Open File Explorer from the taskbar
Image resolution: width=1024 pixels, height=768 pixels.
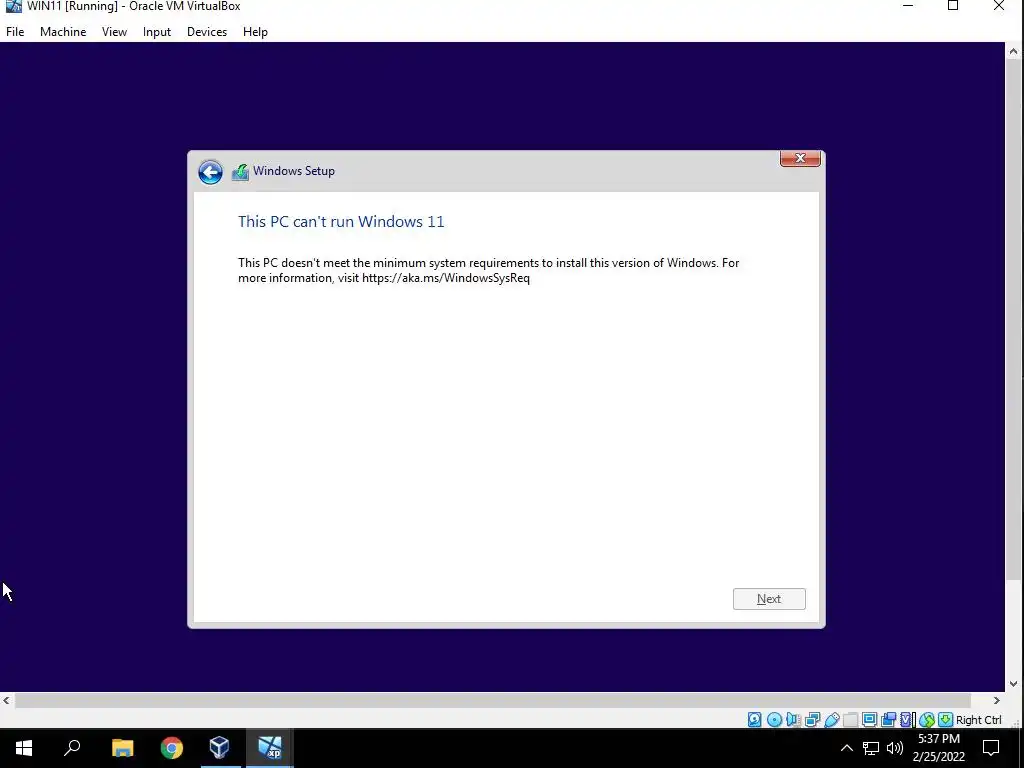pos(123,748)
